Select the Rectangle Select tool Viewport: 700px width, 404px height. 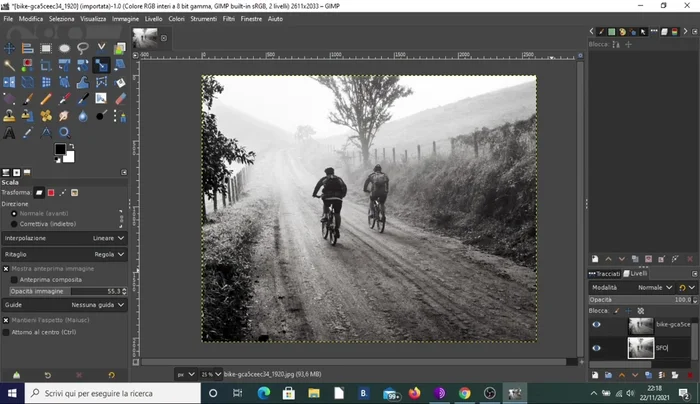(46, 48)
